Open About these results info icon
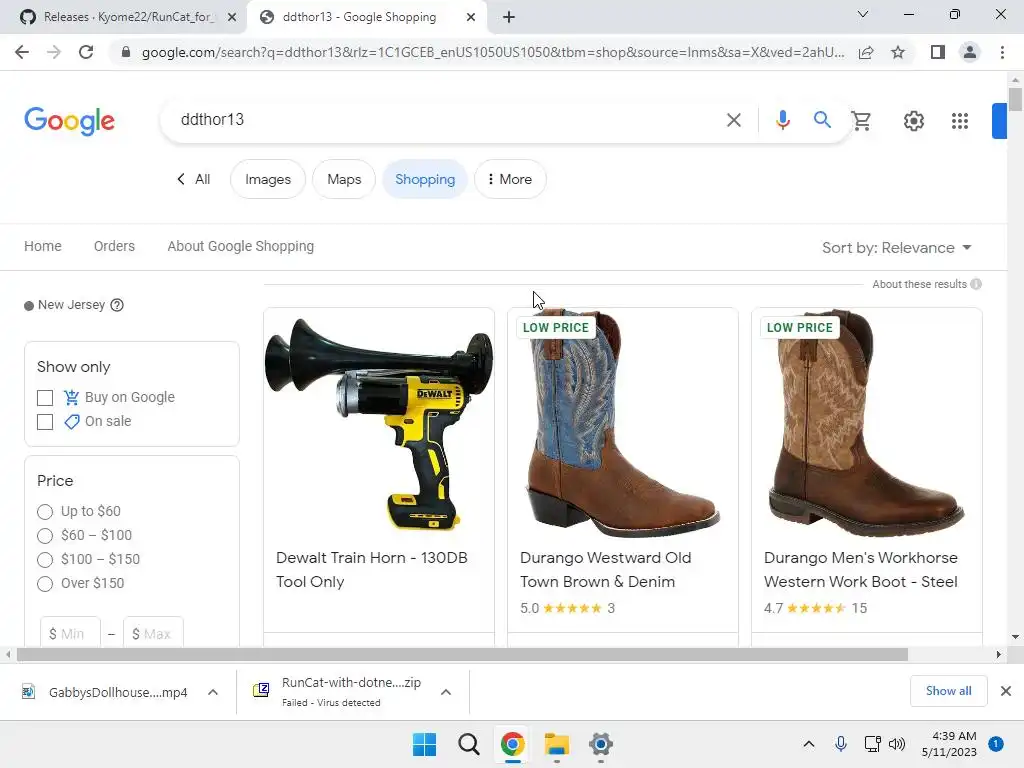This screenshot has height=768, width=1024. tap(976, 284)
